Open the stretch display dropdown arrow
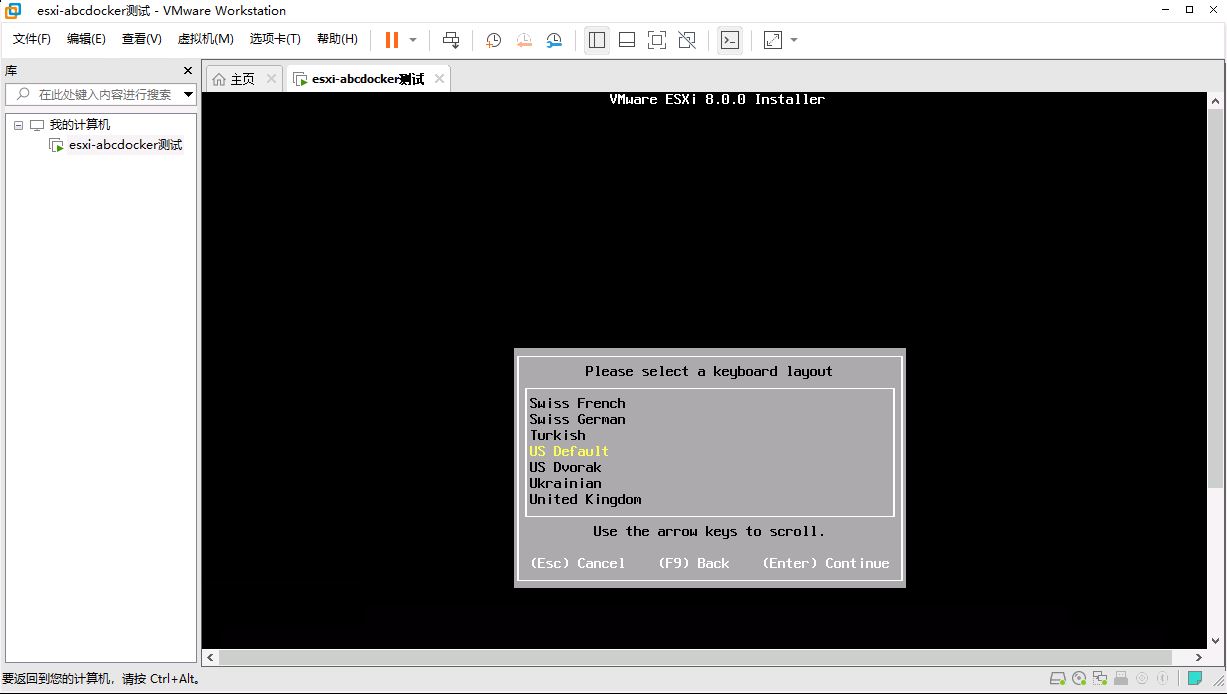 point(794,40)
